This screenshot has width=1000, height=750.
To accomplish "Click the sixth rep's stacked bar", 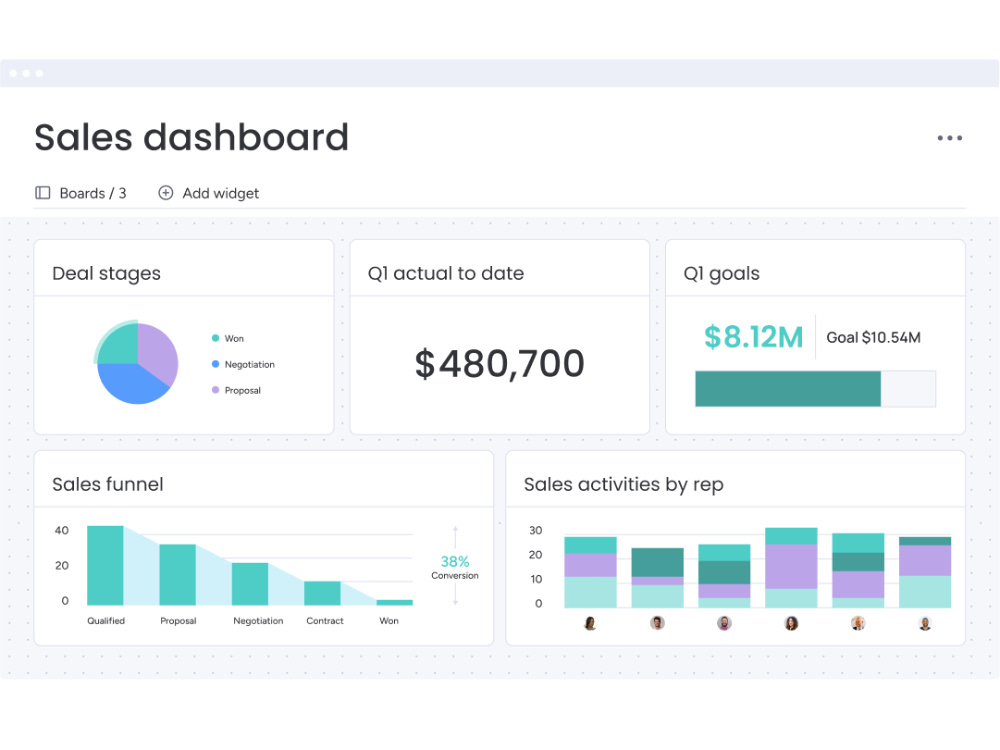I will point(925,572).
